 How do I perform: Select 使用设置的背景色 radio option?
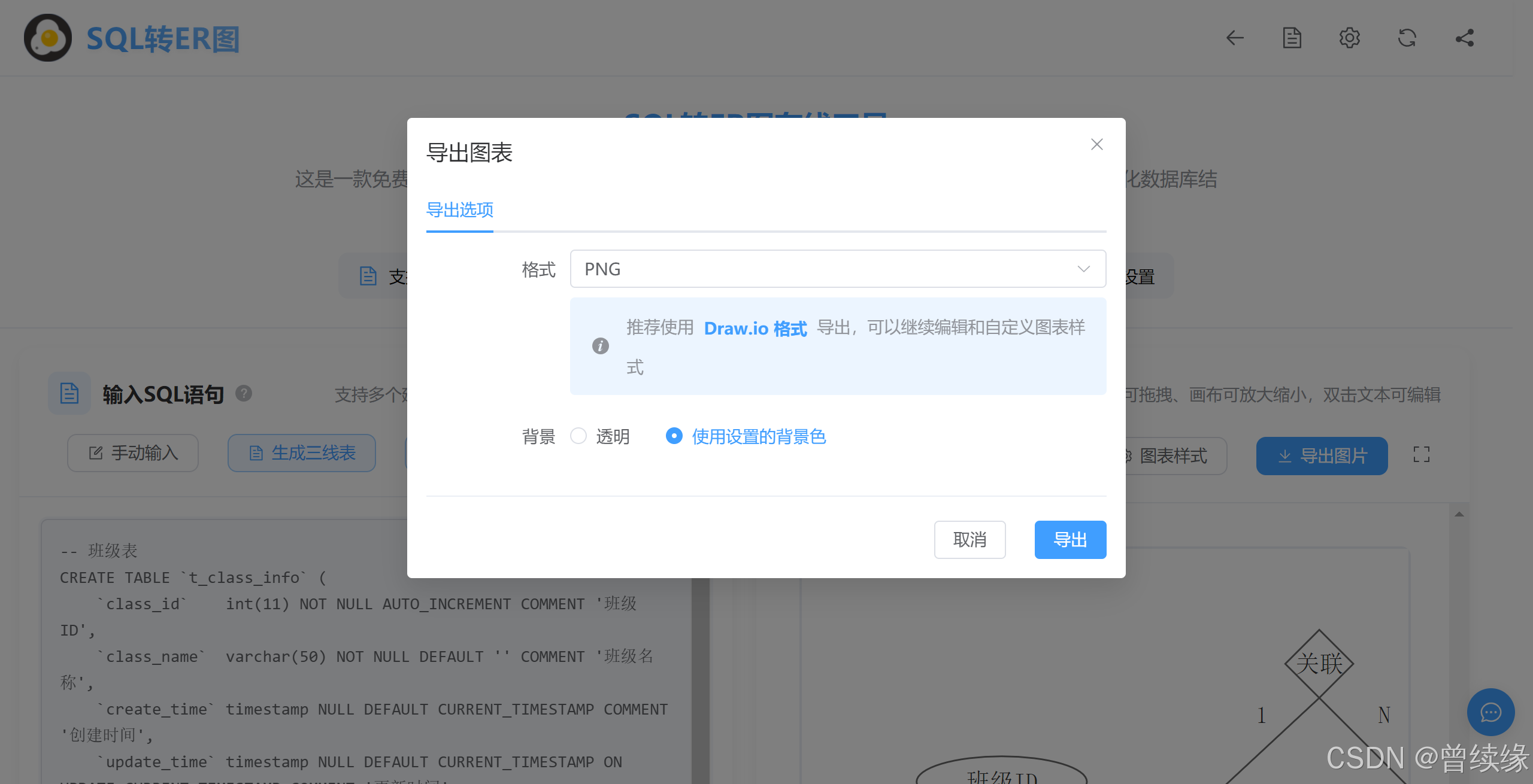[x=674, y=436]
